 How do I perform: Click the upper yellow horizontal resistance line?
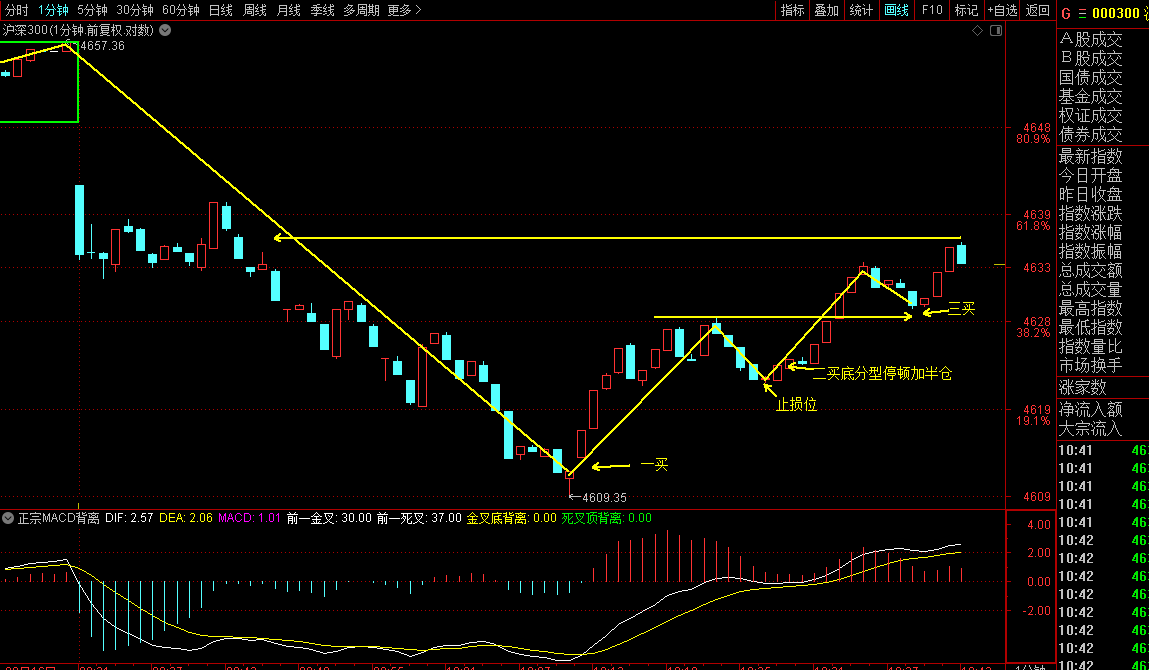pyautogui.click(x=620, y=238)
